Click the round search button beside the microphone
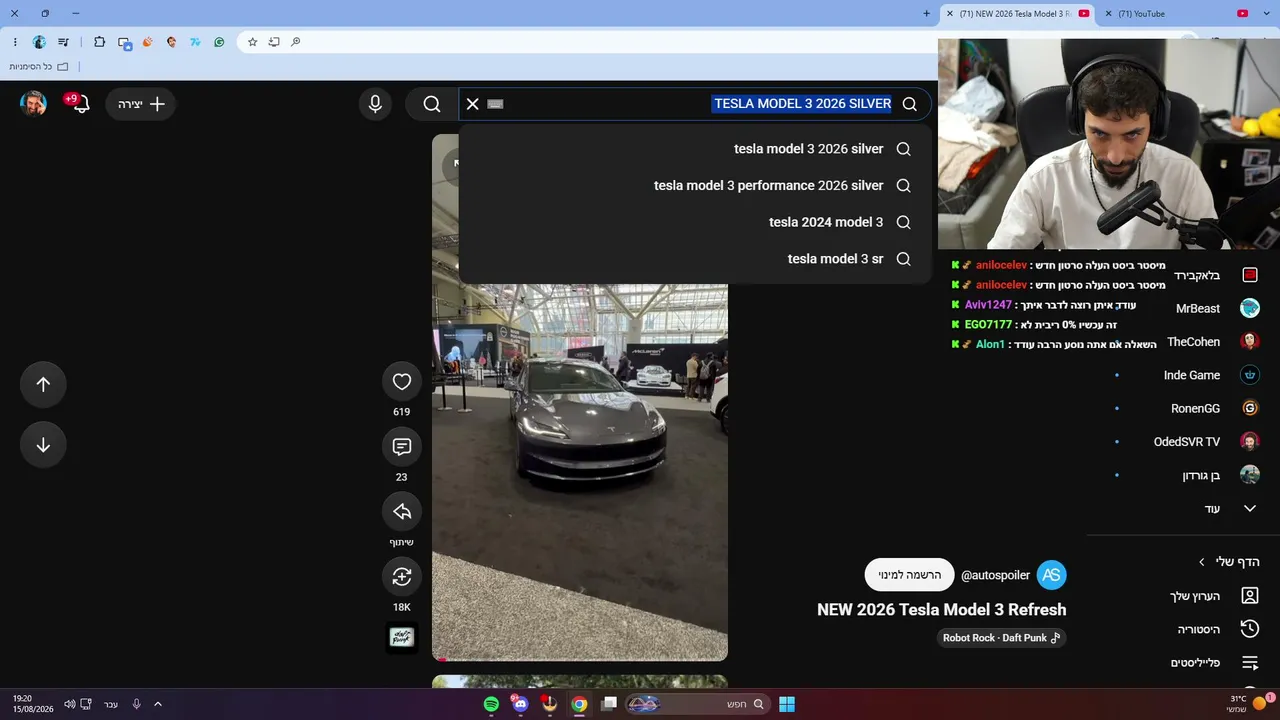 (x=432, y=104)
